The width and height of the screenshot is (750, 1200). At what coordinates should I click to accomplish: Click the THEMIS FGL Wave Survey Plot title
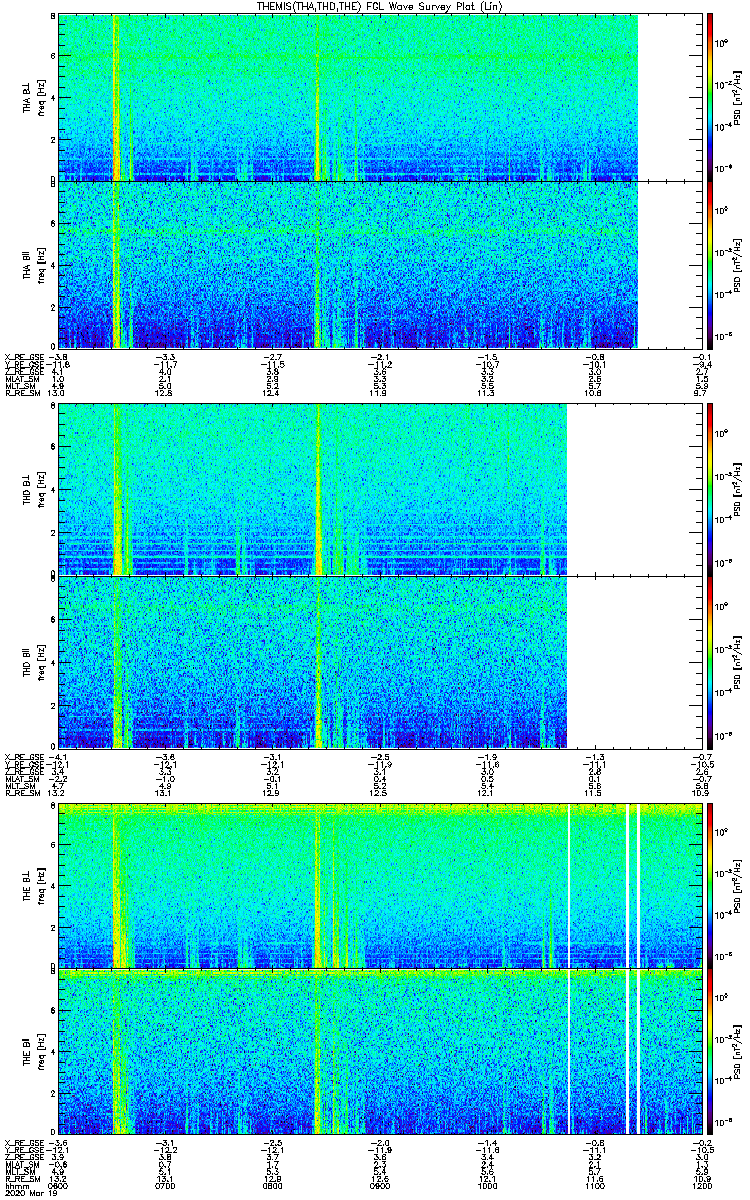[379, 7]
